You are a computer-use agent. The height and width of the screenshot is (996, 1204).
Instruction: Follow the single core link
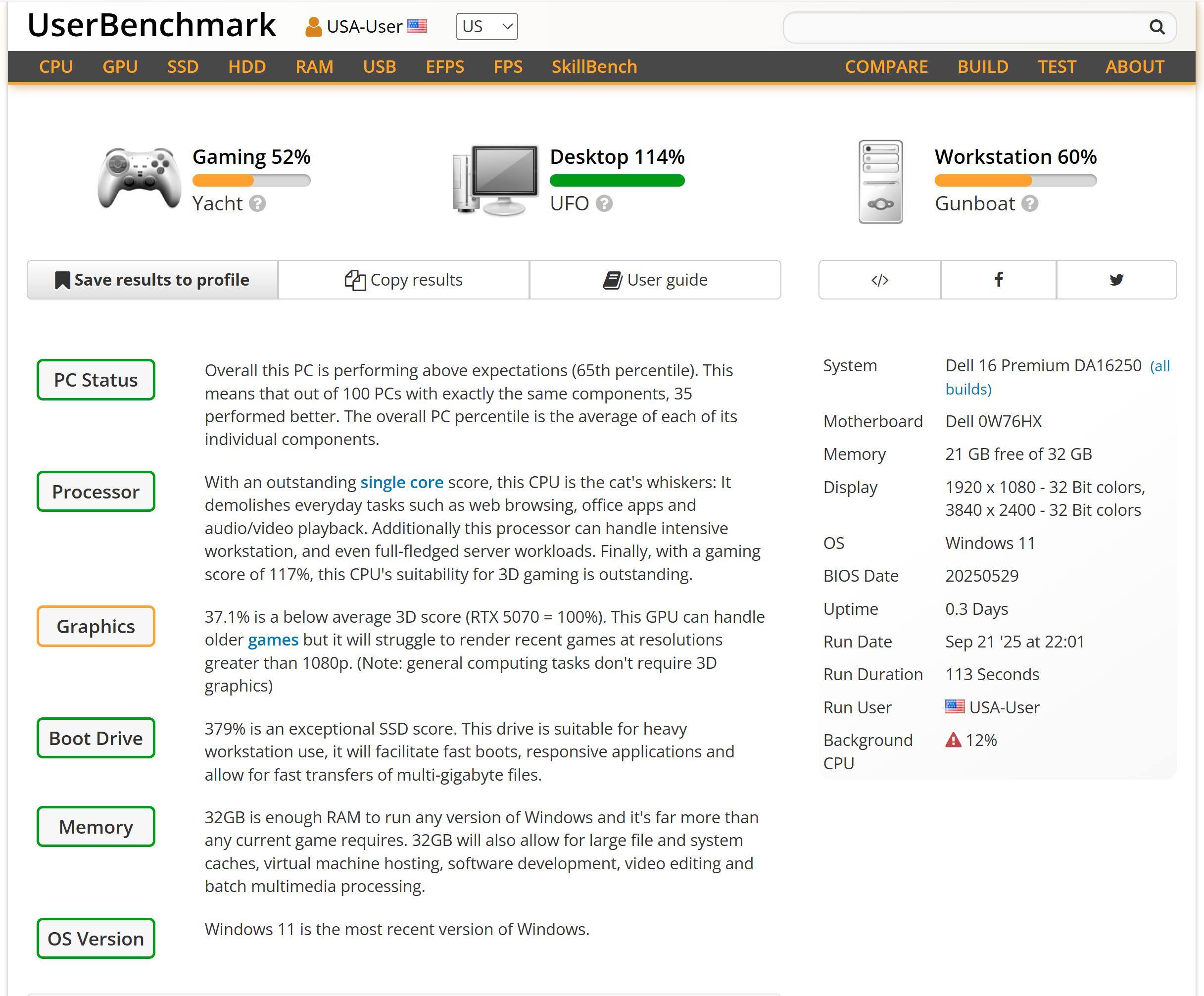(401, 482)
